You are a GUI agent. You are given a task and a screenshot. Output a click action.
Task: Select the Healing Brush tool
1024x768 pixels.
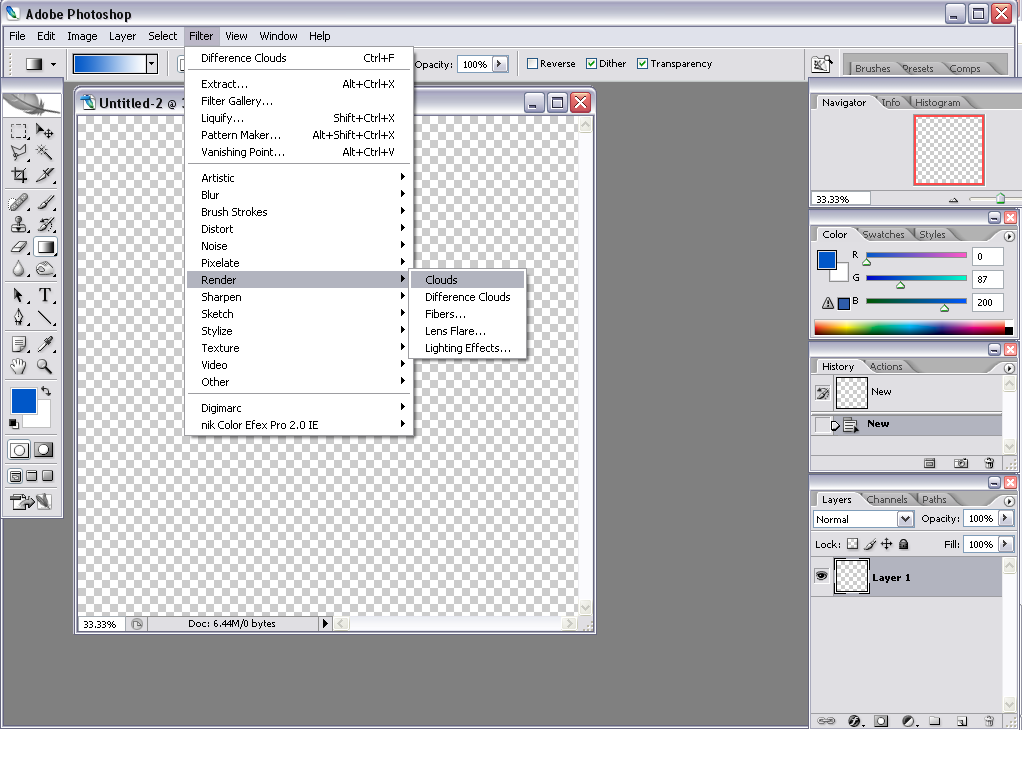click(19, 202)
